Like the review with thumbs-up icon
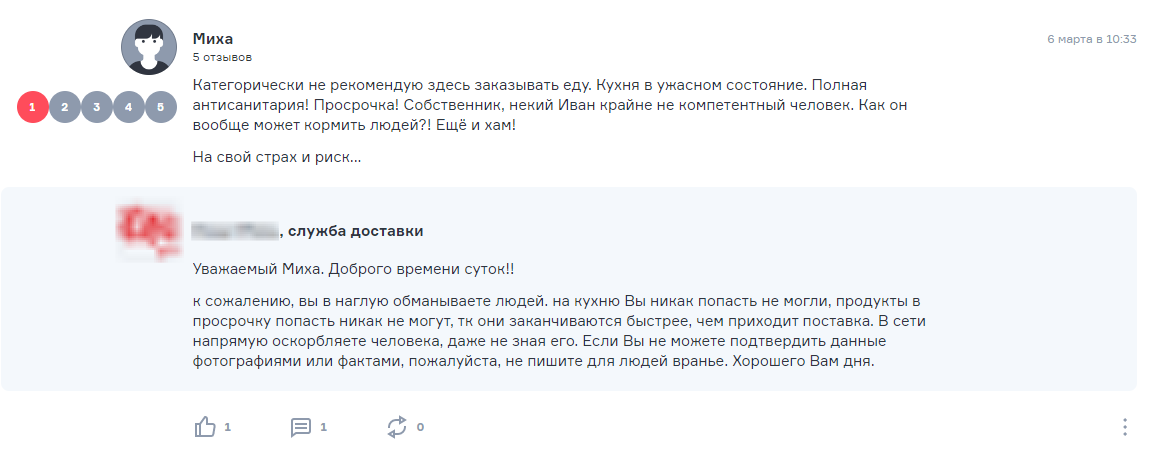This screenshot has height=451, width=1156. point(205,426)
